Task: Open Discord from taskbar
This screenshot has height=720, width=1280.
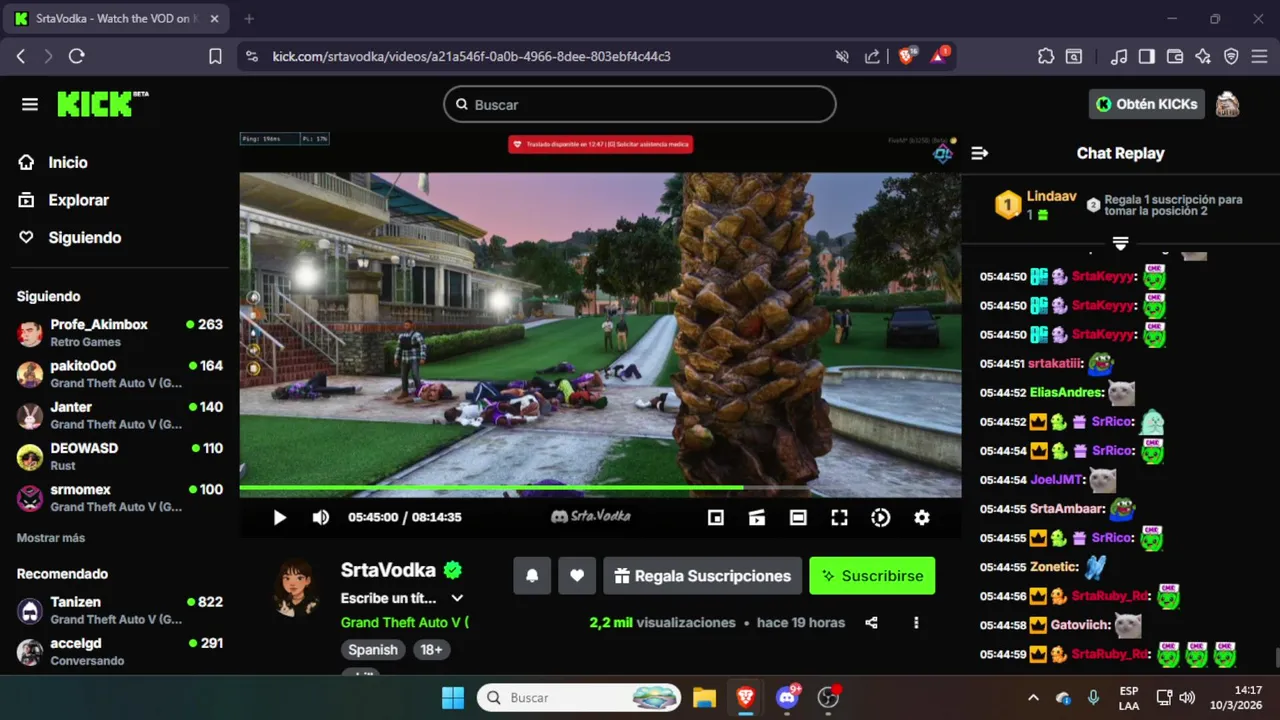Action: [787, 697]
